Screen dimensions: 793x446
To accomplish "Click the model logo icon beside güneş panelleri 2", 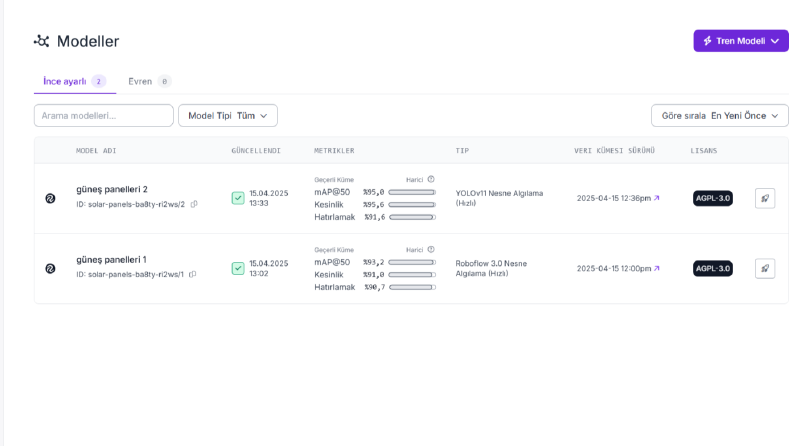I will tap(50, 198).
